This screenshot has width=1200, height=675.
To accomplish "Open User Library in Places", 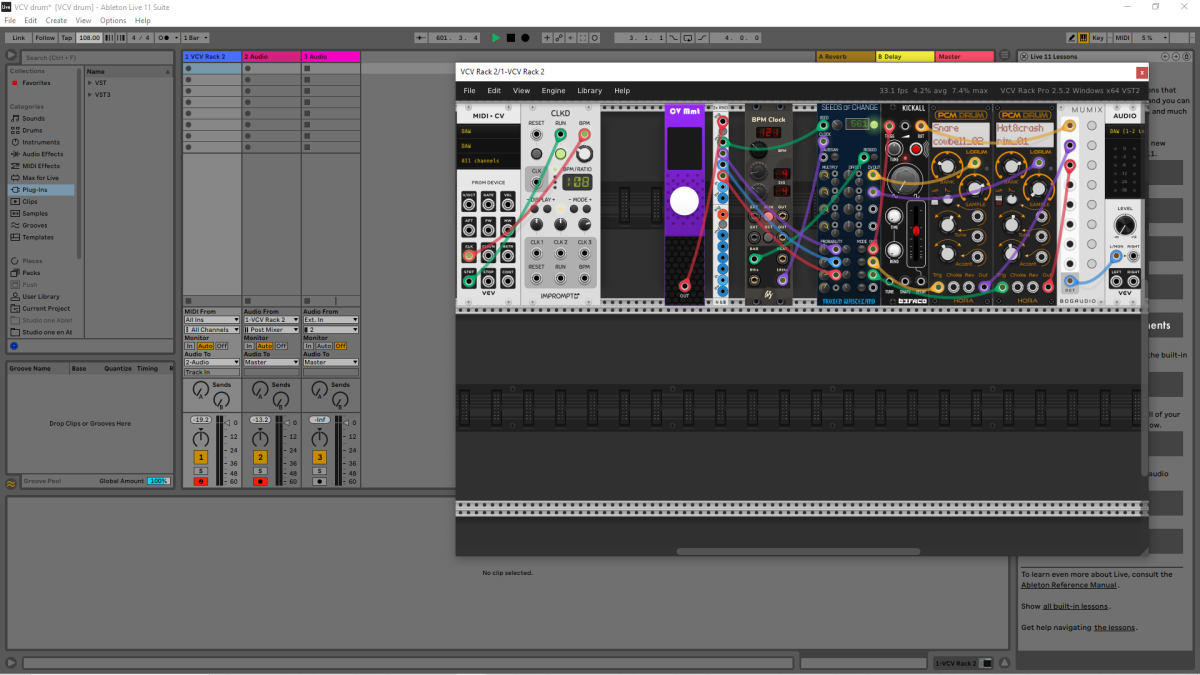I will pyautogui.click(x=41, y=296).
